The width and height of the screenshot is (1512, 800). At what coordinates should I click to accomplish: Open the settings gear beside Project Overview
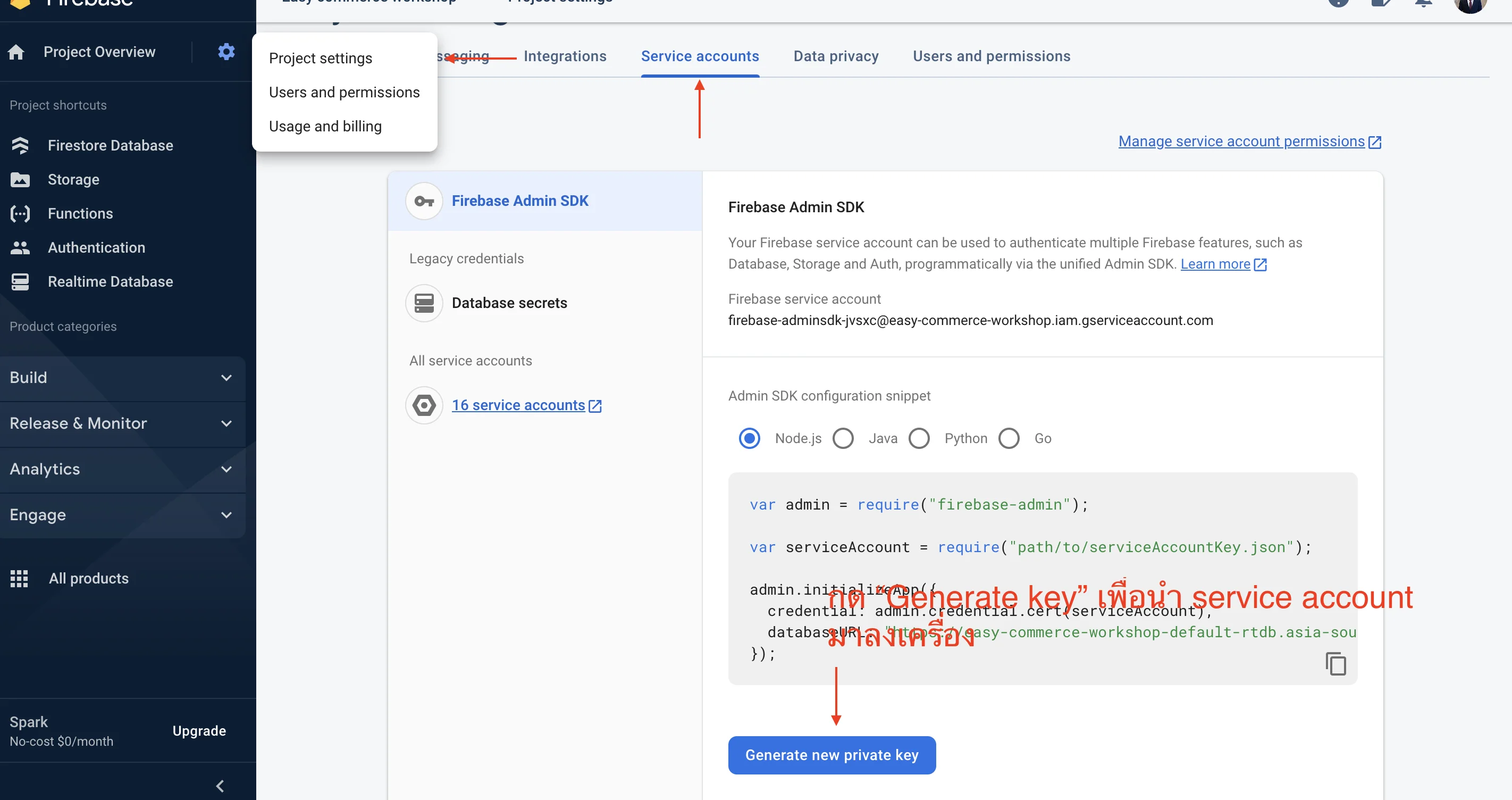(x=226, y=52)
